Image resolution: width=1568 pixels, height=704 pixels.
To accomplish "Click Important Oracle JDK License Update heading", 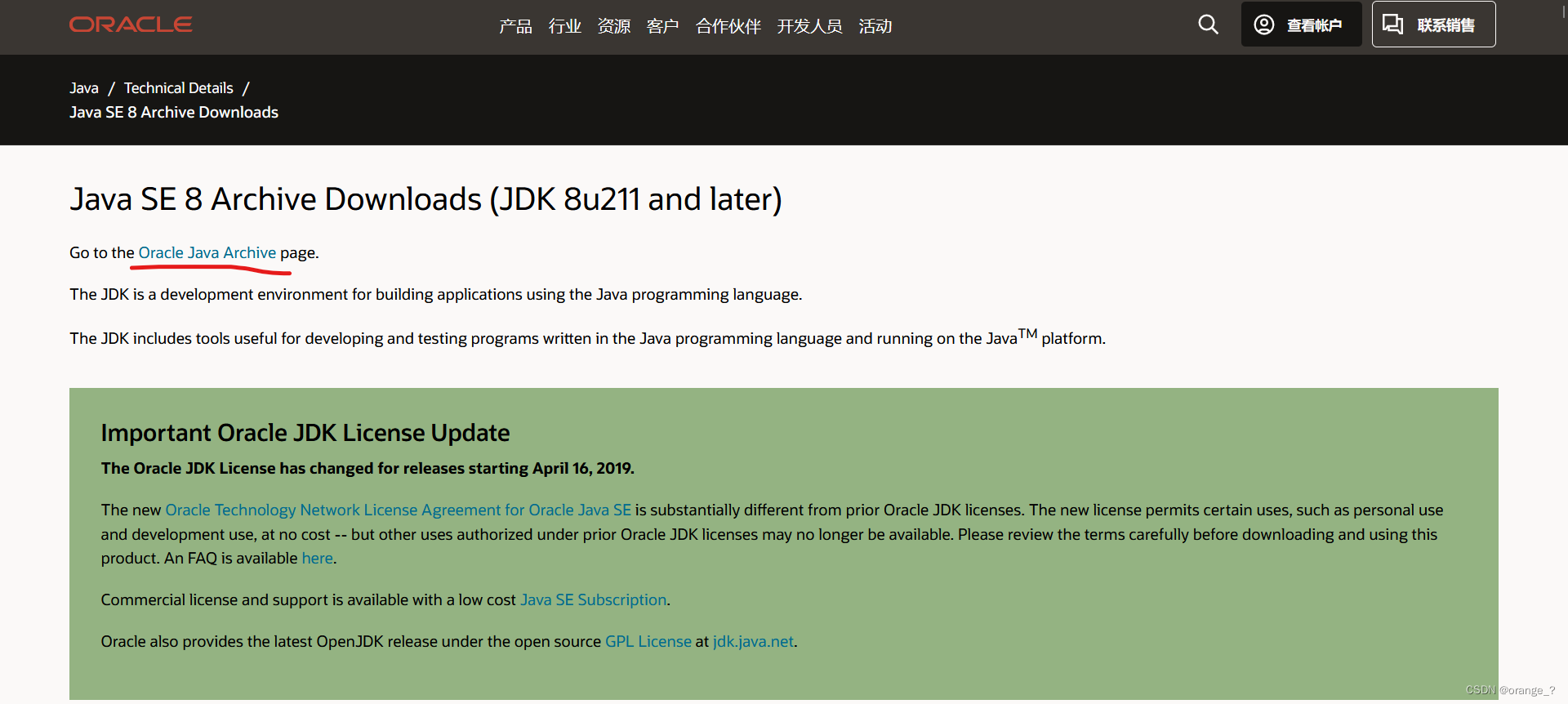I will (305, 433).
